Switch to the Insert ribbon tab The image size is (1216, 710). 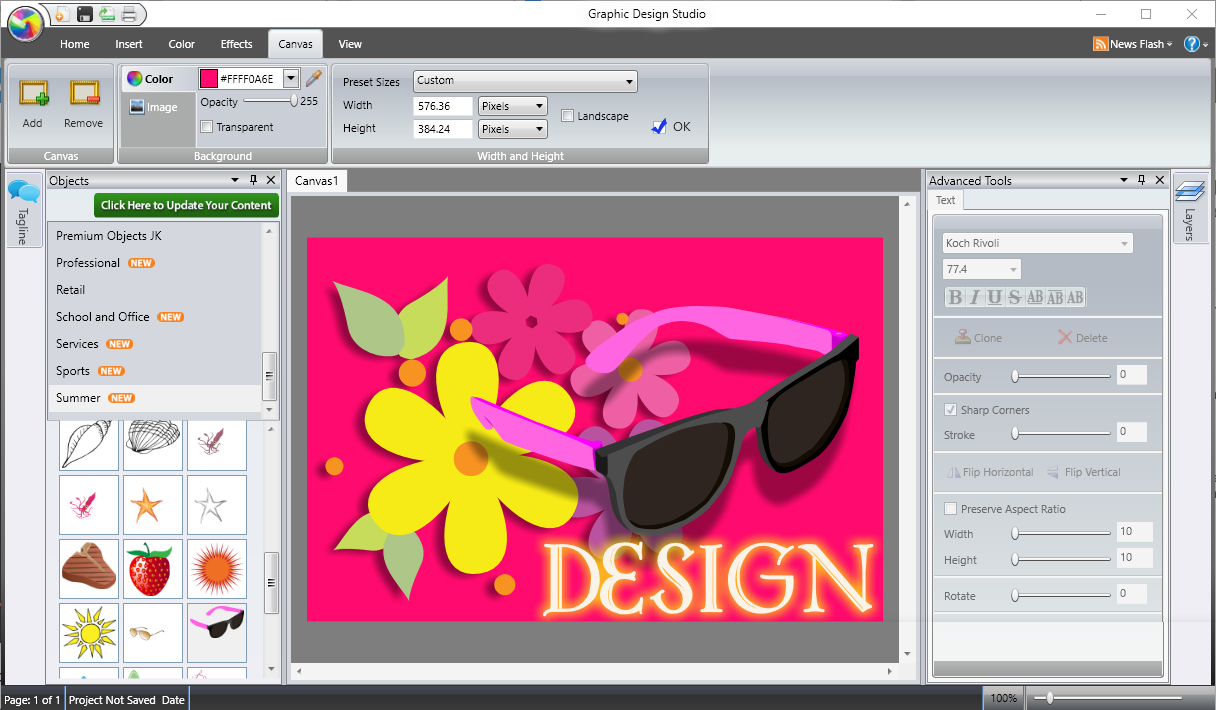pos(129,44)
